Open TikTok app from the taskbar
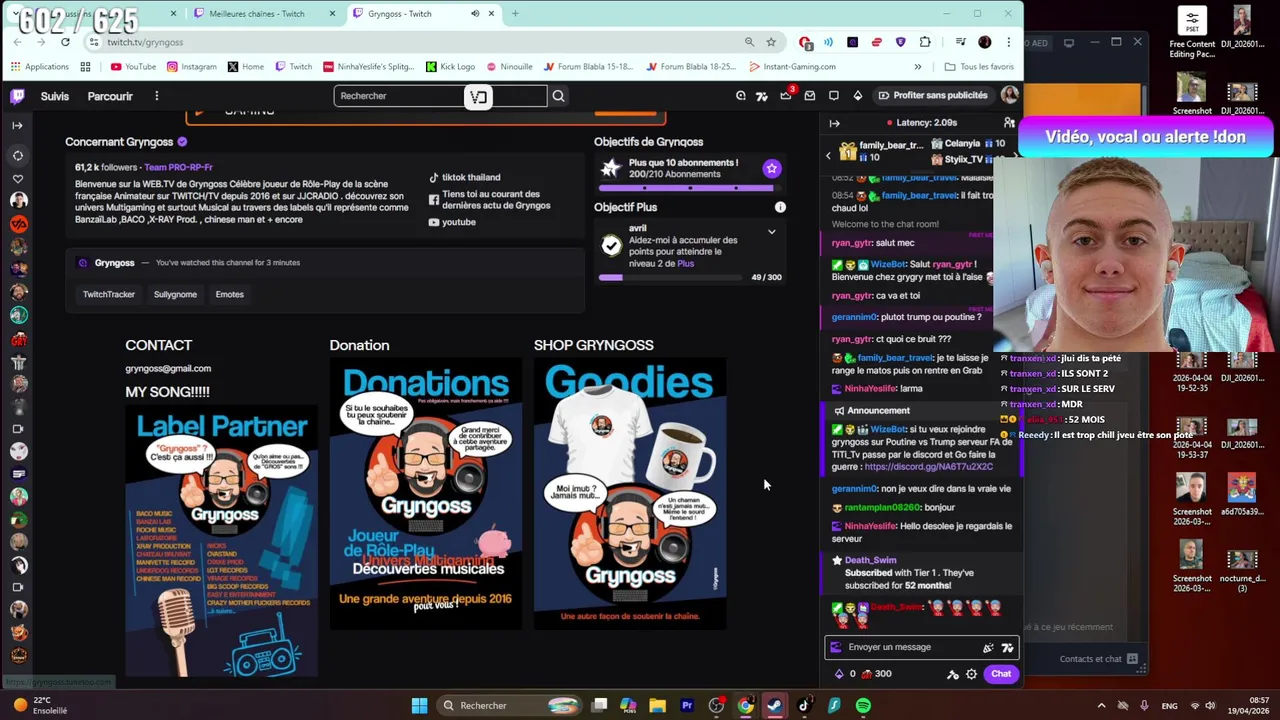Screen dimensions: 1280x720 pyautogui.click(x=804, y=706)
